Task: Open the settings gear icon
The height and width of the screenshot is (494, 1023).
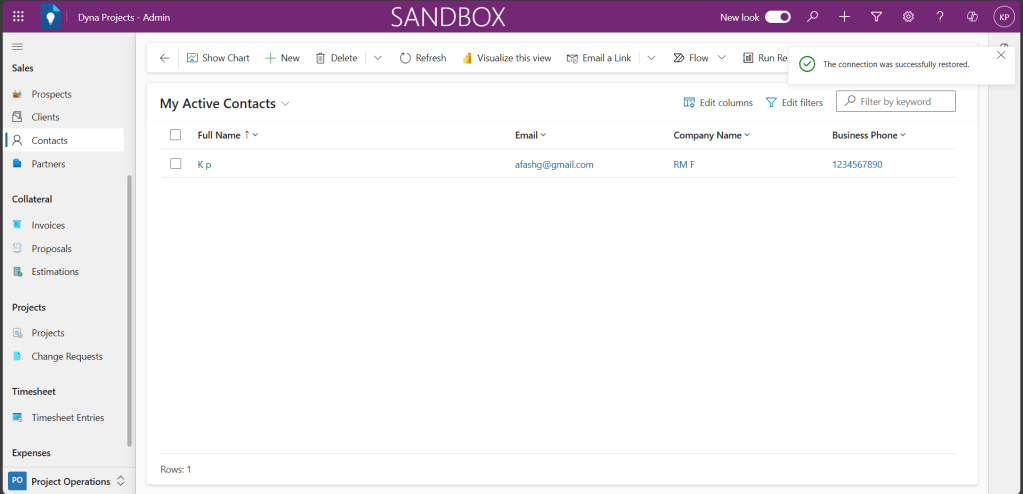Action: (908, 17)
